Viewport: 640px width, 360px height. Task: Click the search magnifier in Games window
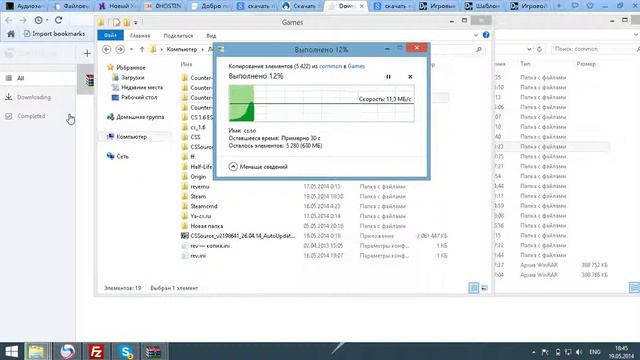(479, 49)
